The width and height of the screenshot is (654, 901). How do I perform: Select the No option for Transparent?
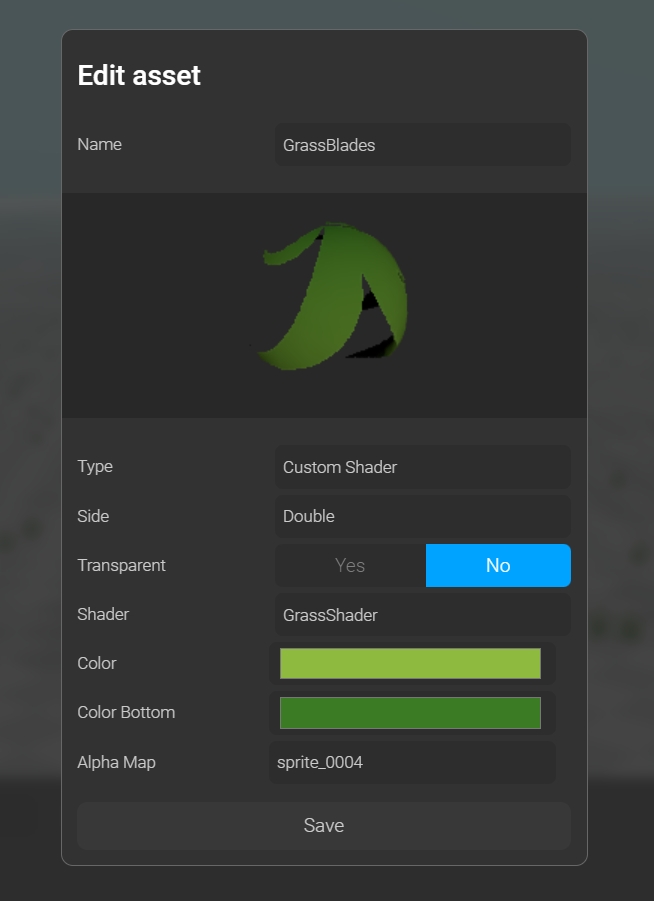tap(498, 565)
